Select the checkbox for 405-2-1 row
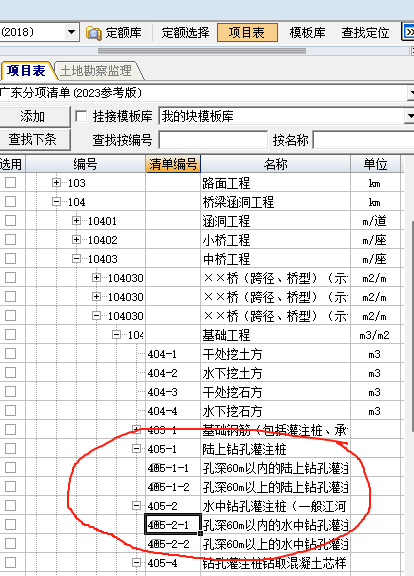 (x=11, y=525)
